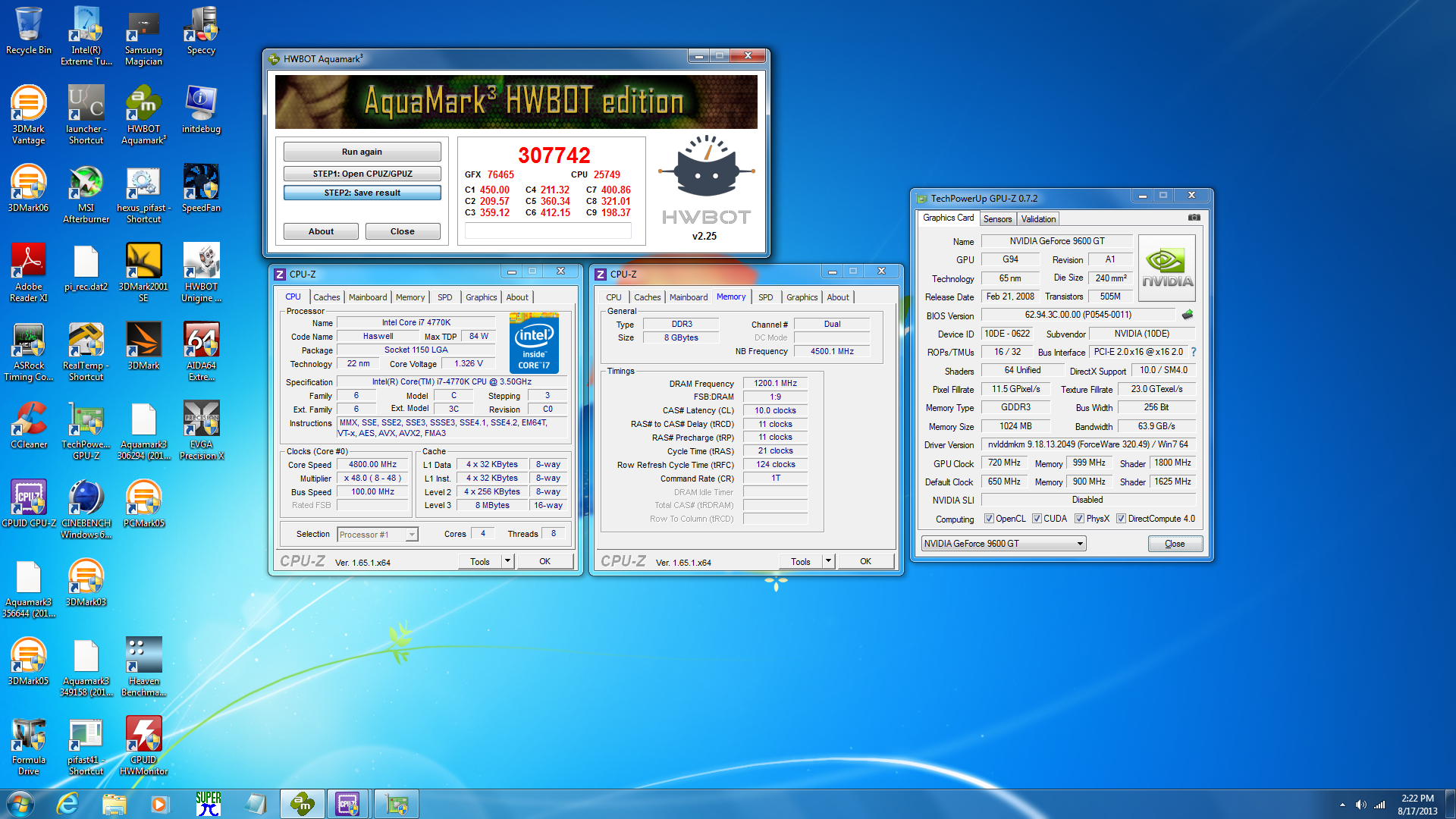Open 3DMark Vantage desktop icon
Viewport: 1456px width, 819px height.
pos(29,115)
